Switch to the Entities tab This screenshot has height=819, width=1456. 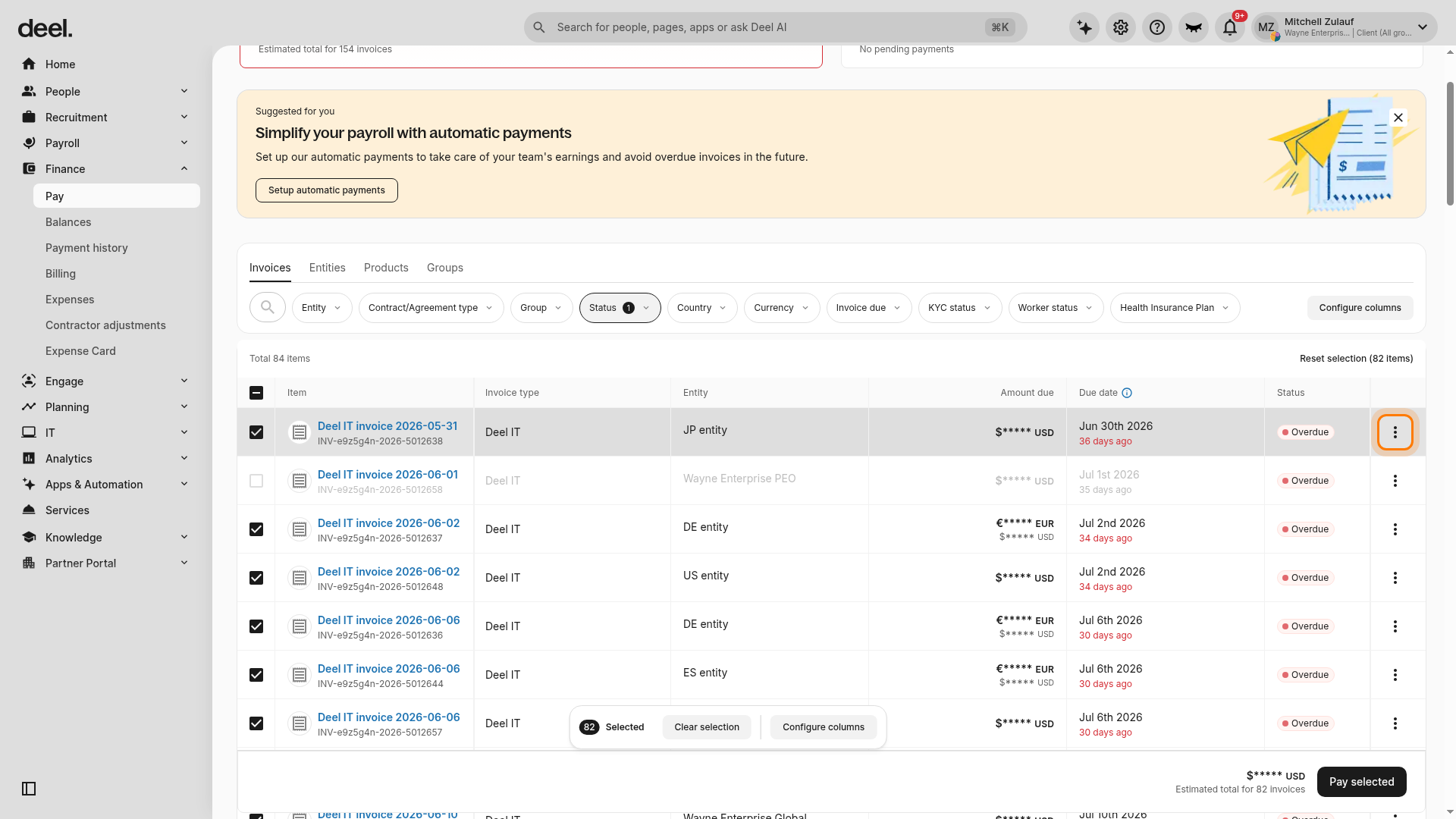pyautogui.click(x=327, y=268)
